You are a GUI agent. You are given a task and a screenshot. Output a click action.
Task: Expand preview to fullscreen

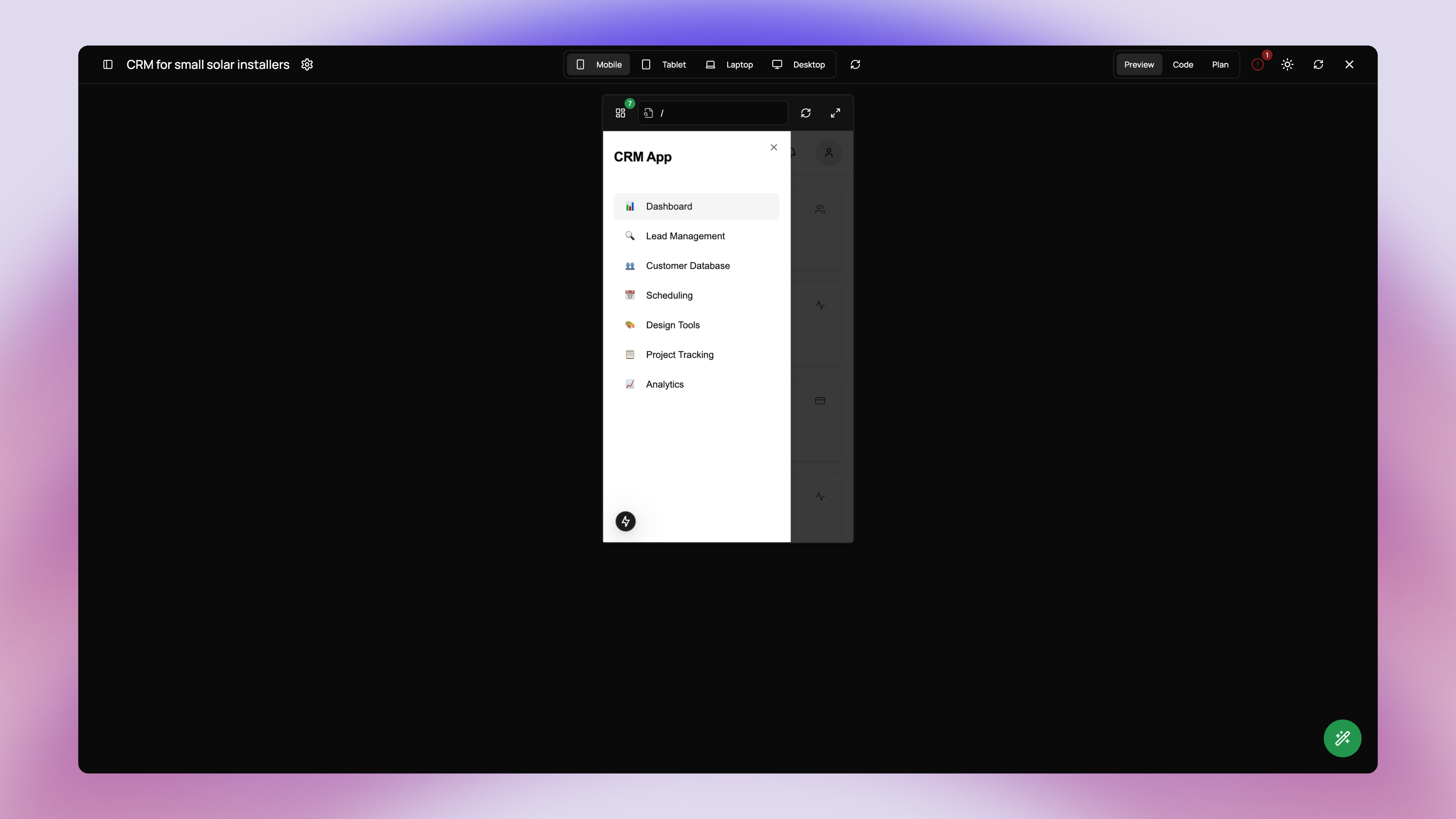[835, 113]
